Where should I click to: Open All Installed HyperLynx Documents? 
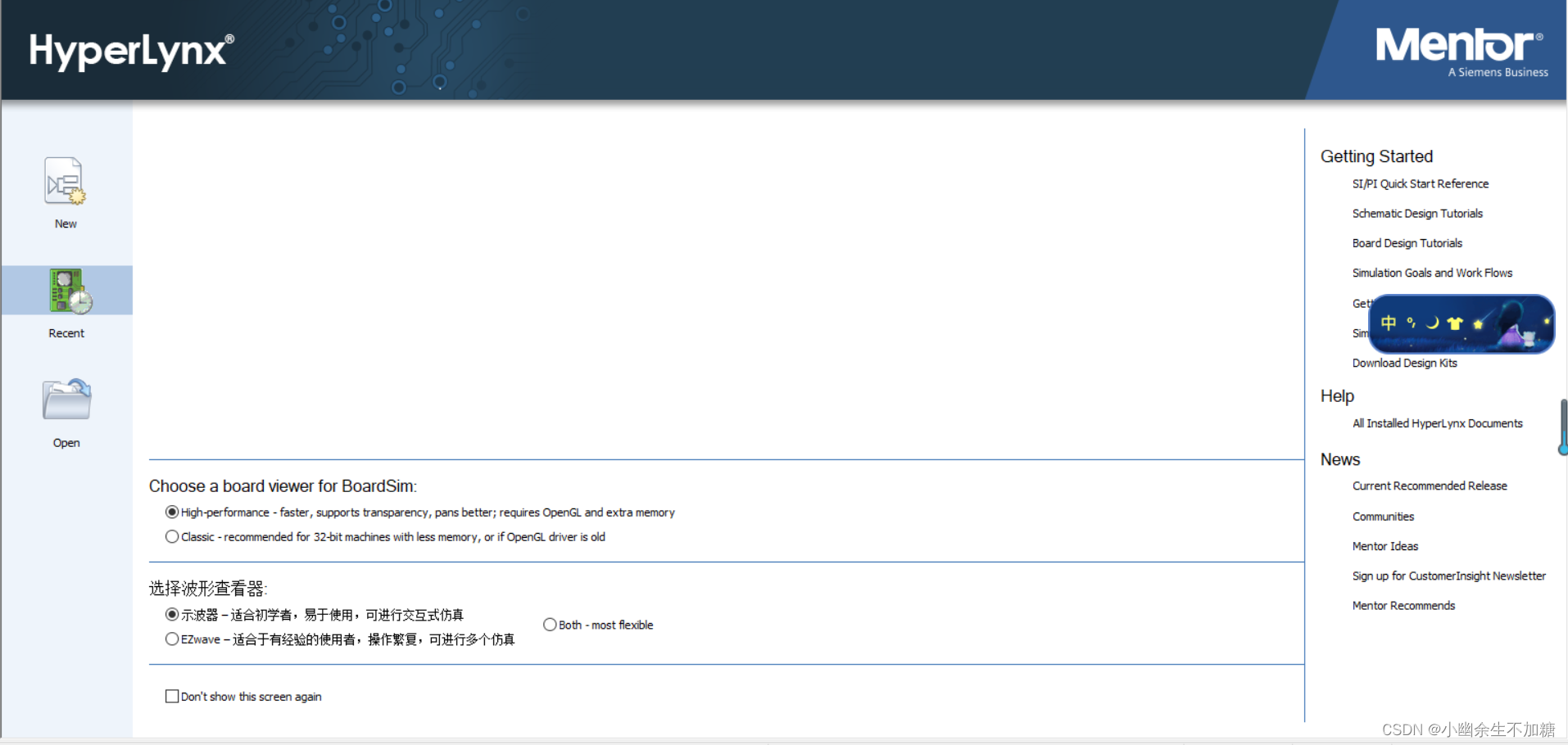(x=1437, y=423)
